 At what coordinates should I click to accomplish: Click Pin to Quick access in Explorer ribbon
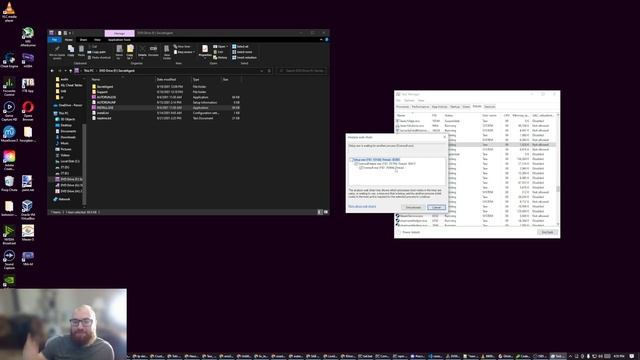[x=57, y=52]
